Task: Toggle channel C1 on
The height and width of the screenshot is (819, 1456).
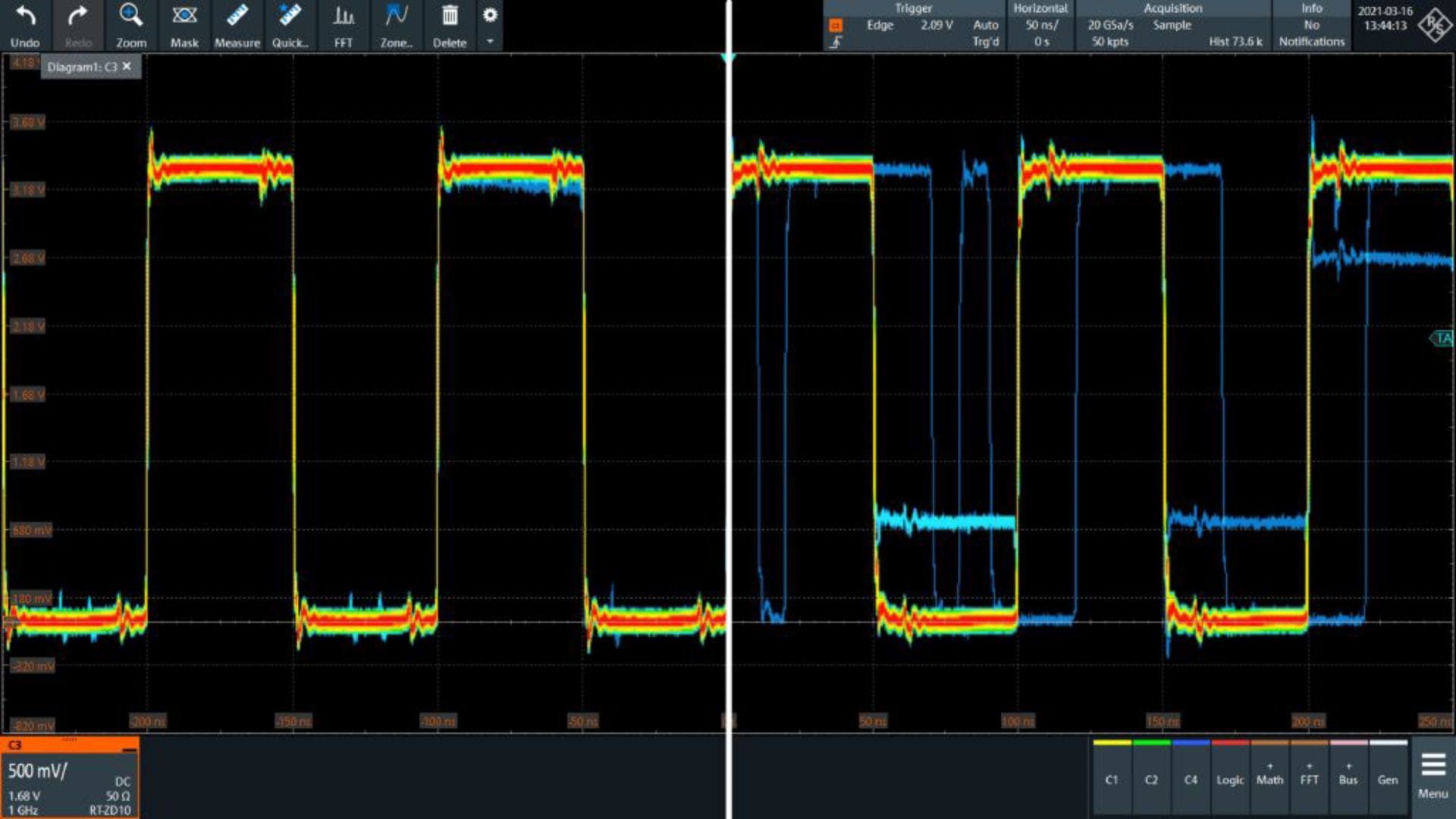Action: (x=1112, y=778)
